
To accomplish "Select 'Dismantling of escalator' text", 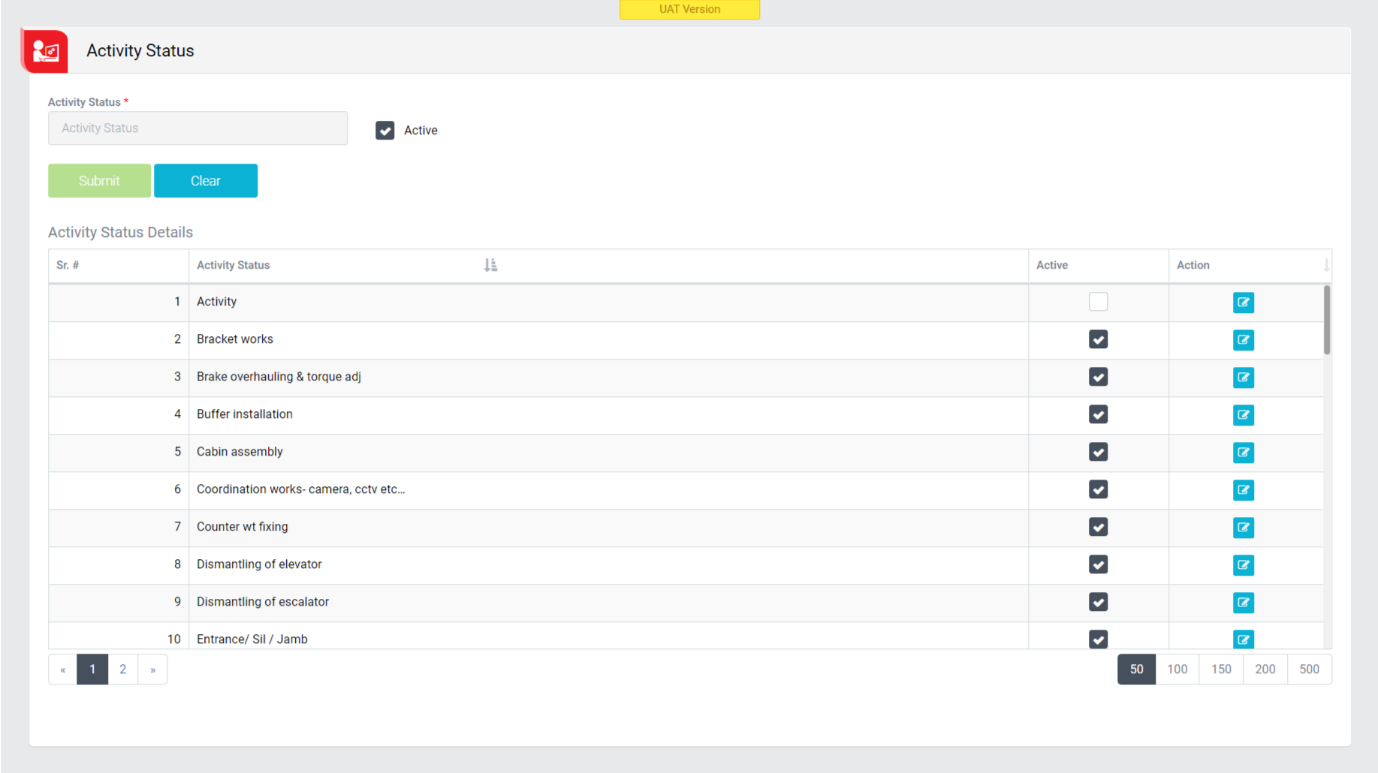I will click(263, 602).
